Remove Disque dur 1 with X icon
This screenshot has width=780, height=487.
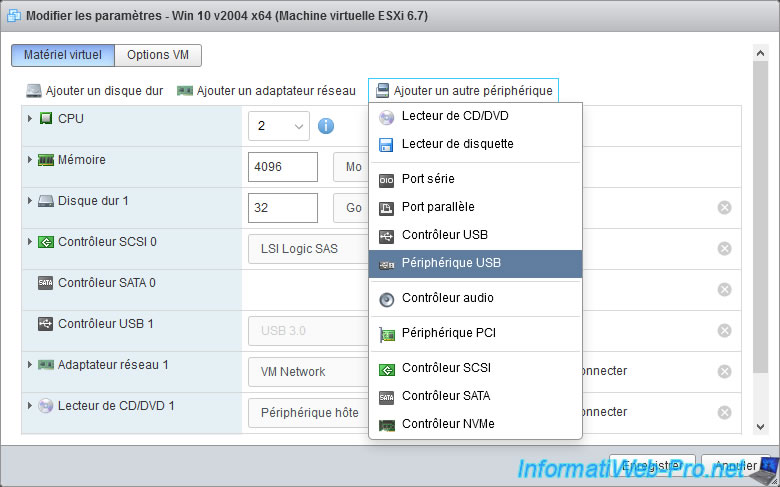(x=724, y=208)
